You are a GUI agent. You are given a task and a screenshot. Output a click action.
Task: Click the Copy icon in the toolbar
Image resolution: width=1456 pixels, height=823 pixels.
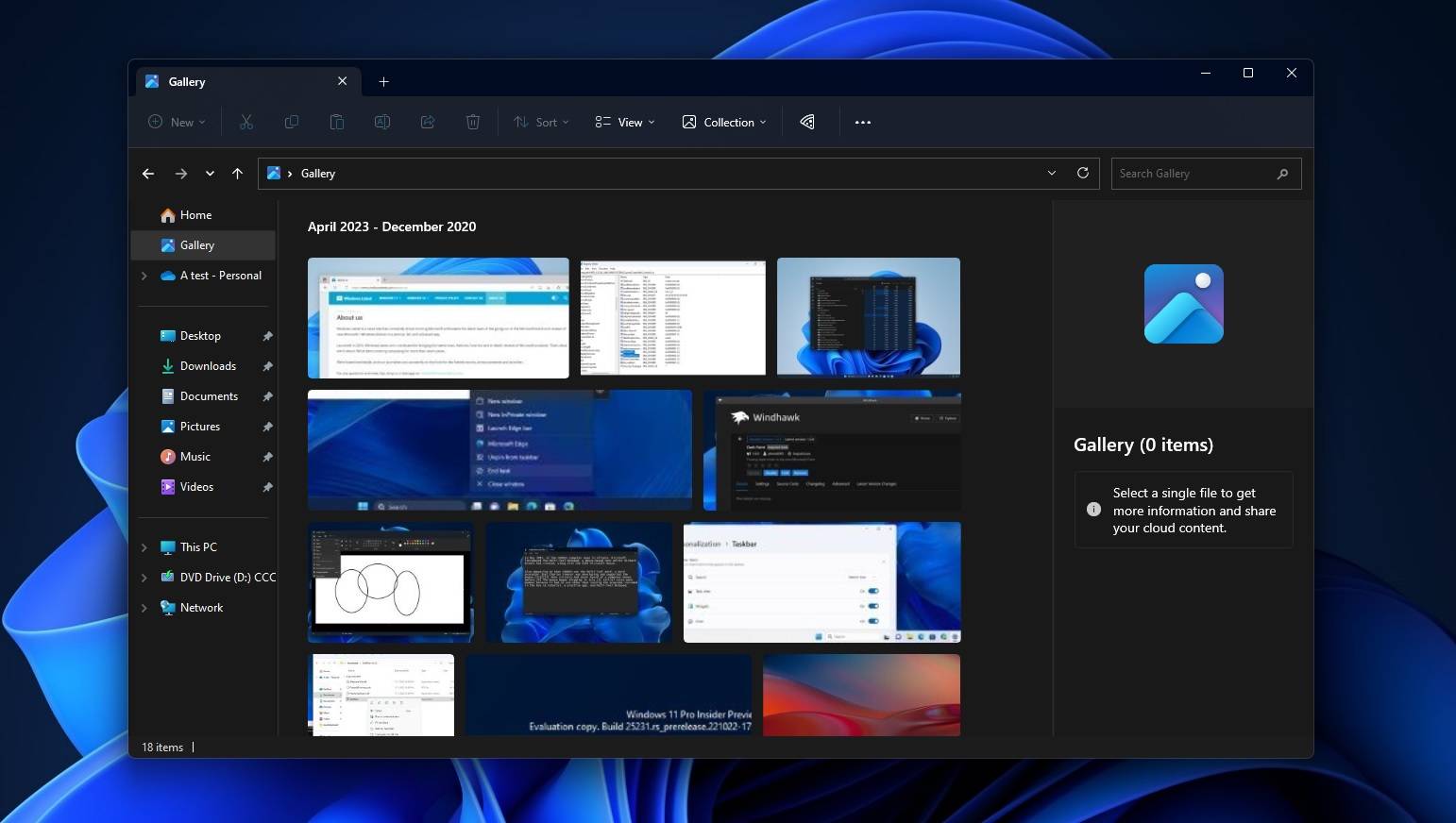click(x=292, y=122)
